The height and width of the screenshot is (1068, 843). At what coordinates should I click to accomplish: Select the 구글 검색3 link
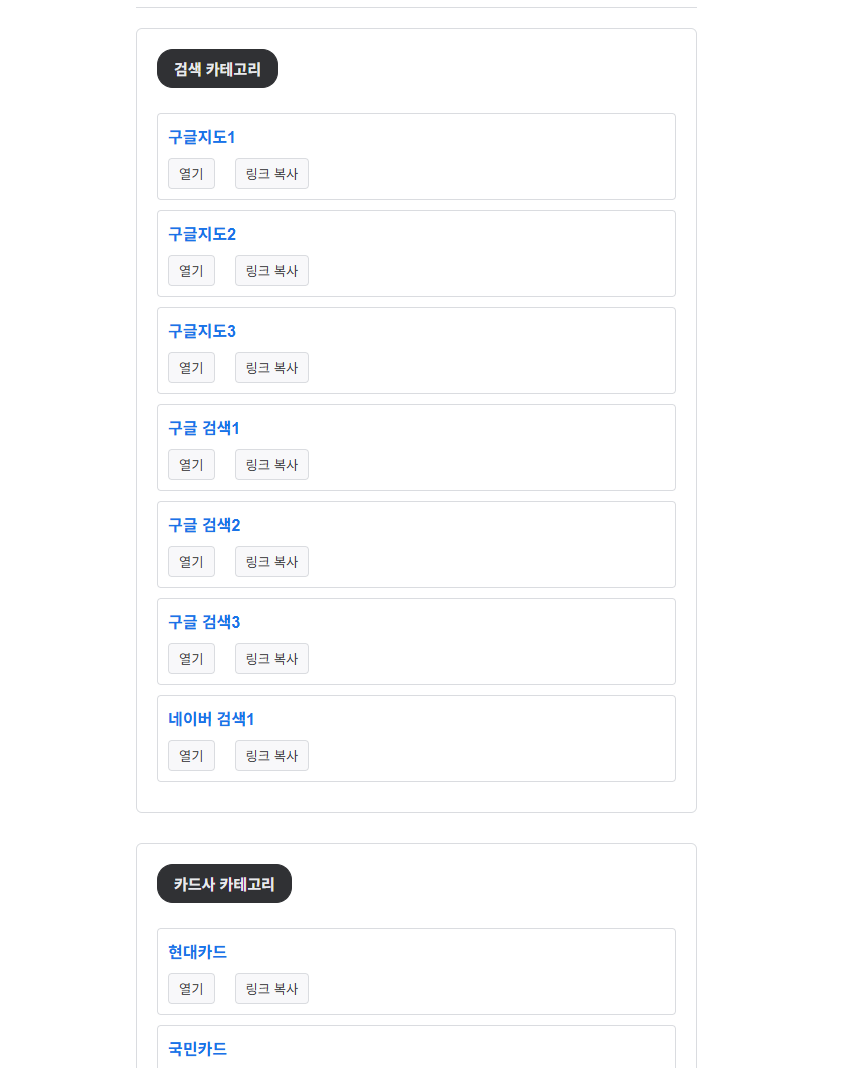point(203,622)
